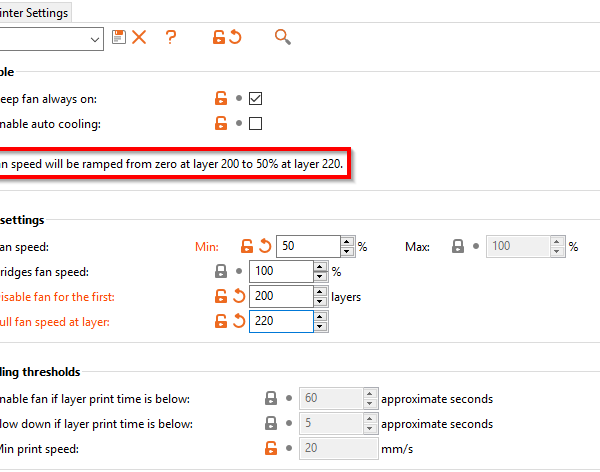
Task: Decrease the Bridges fan speed with the down arrow
Action: (x=320, y=276)
